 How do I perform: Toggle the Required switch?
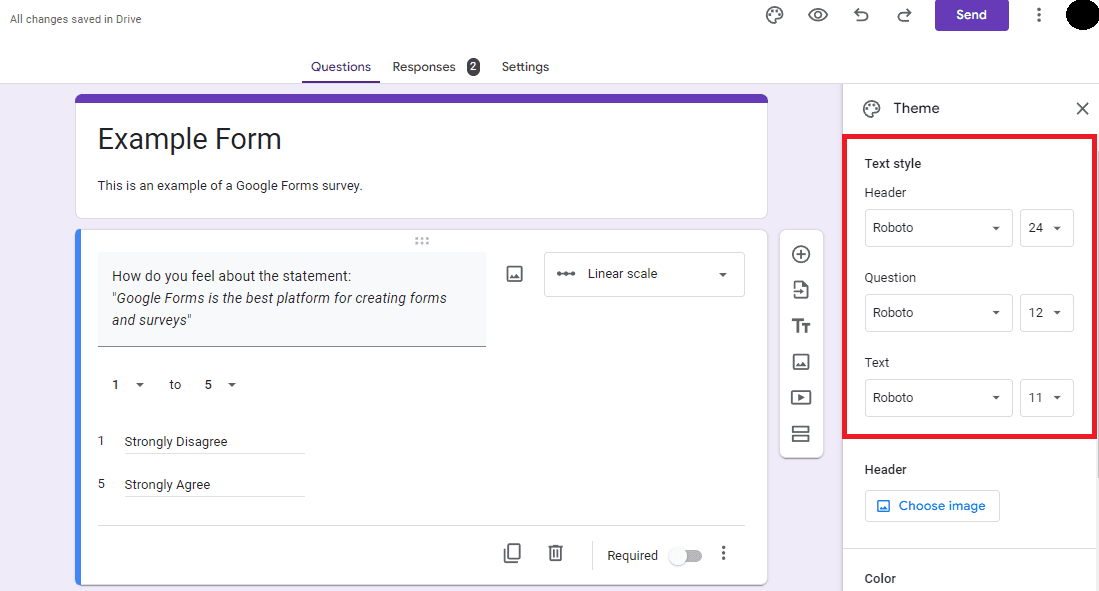(685, 556)
